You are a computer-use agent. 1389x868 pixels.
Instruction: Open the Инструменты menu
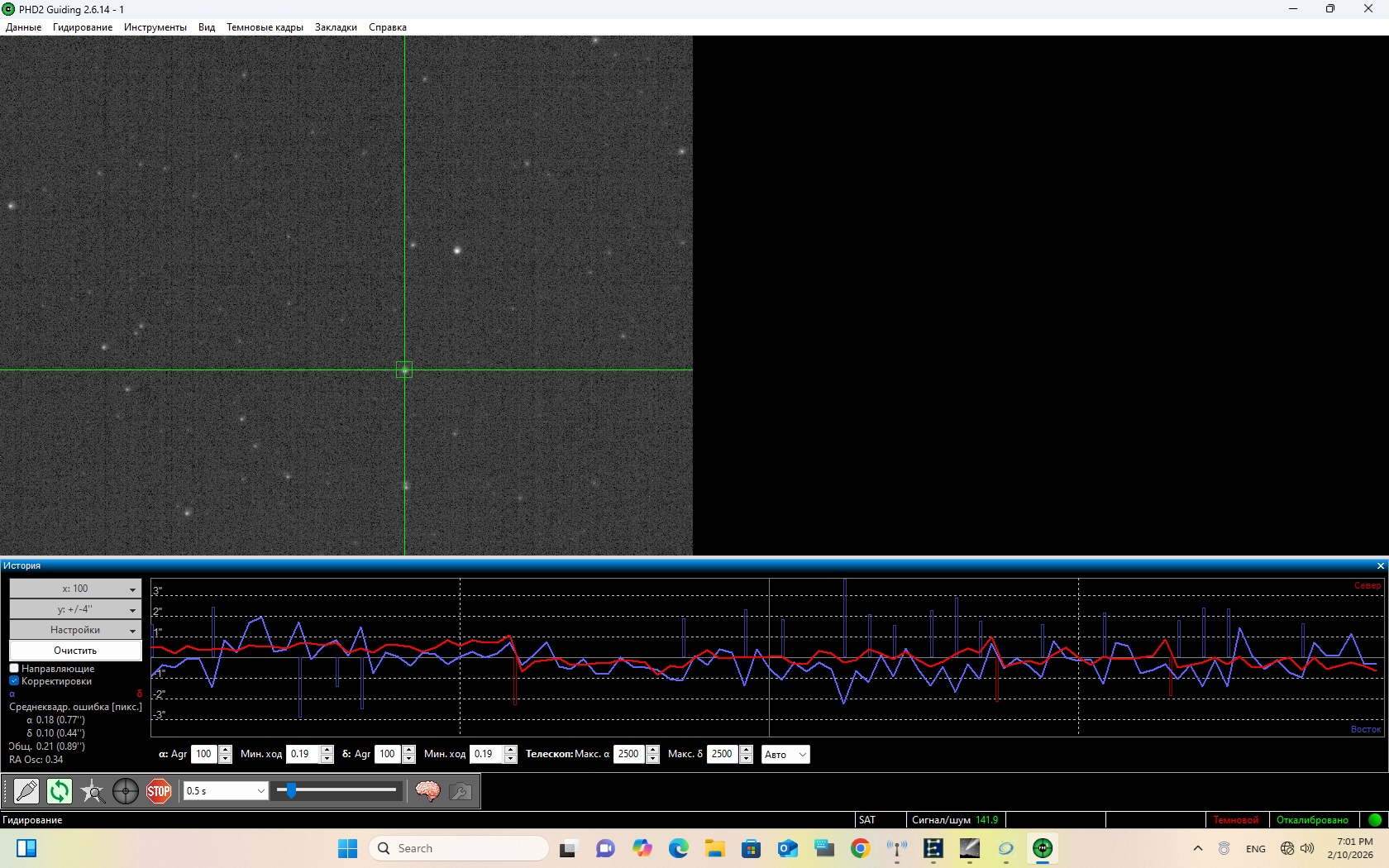tap(155, 27)
